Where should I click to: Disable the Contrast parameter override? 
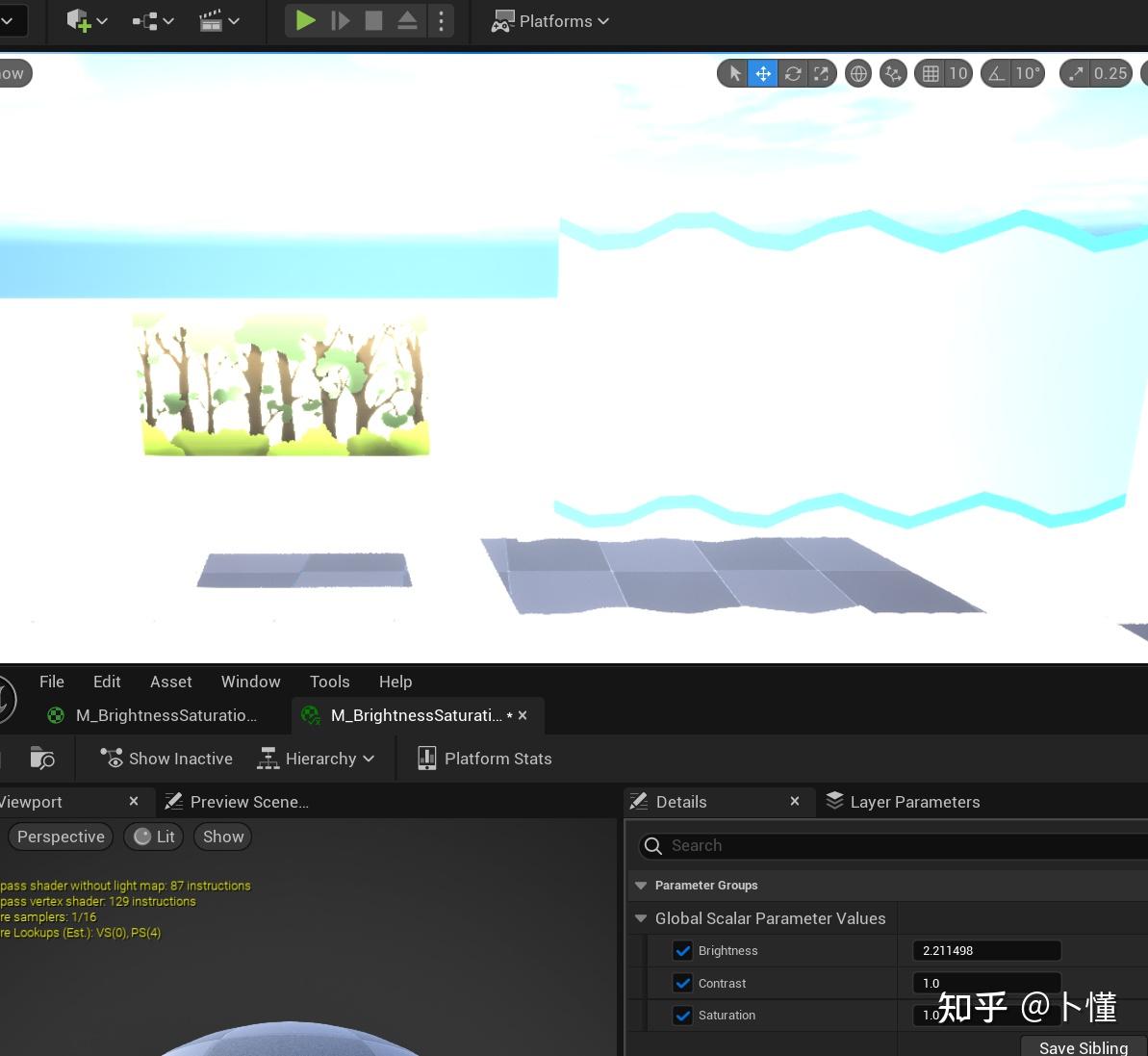point(683,983)
